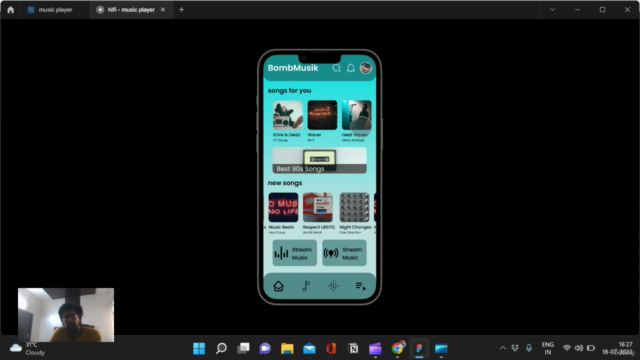Open the Teams Chat taskbar icon
The width and height of the screenshot is (640, 360).
coord(265,348)
